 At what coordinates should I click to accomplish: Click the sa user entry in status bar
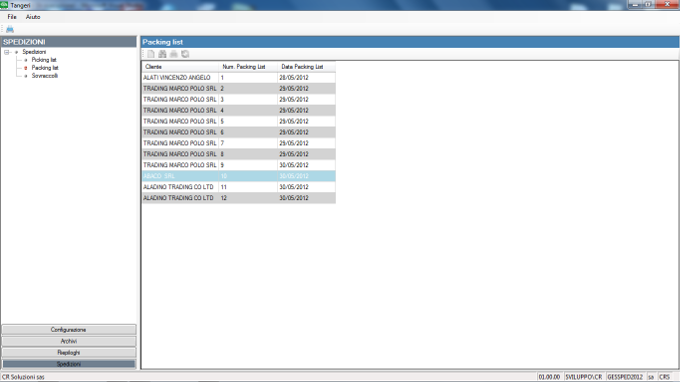point(651,377)
